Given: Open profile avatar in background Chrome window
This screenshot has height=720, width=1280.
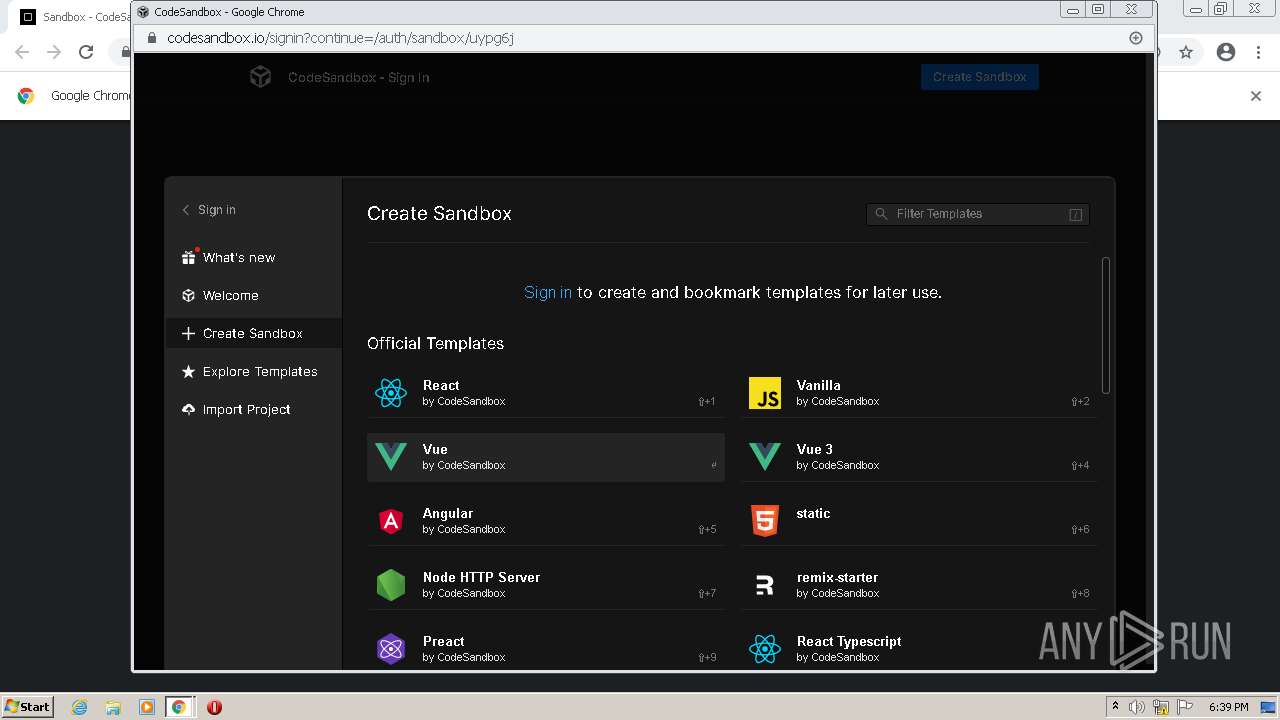Looking at the screenshot, I should pyautogui.click(x=1226, y=52).
